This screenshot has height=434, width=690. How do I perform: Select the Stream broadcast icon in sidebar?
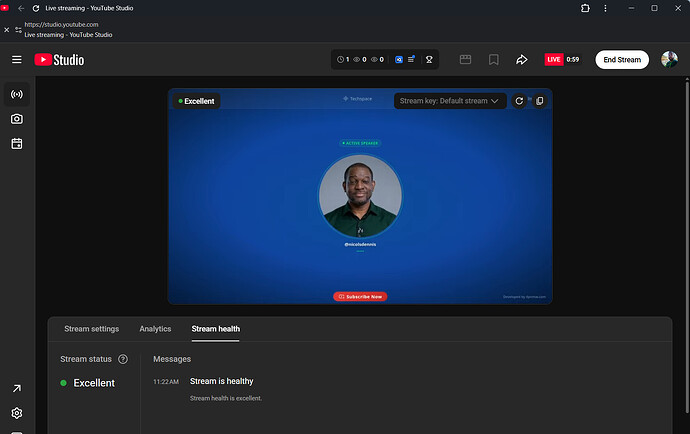17,94
